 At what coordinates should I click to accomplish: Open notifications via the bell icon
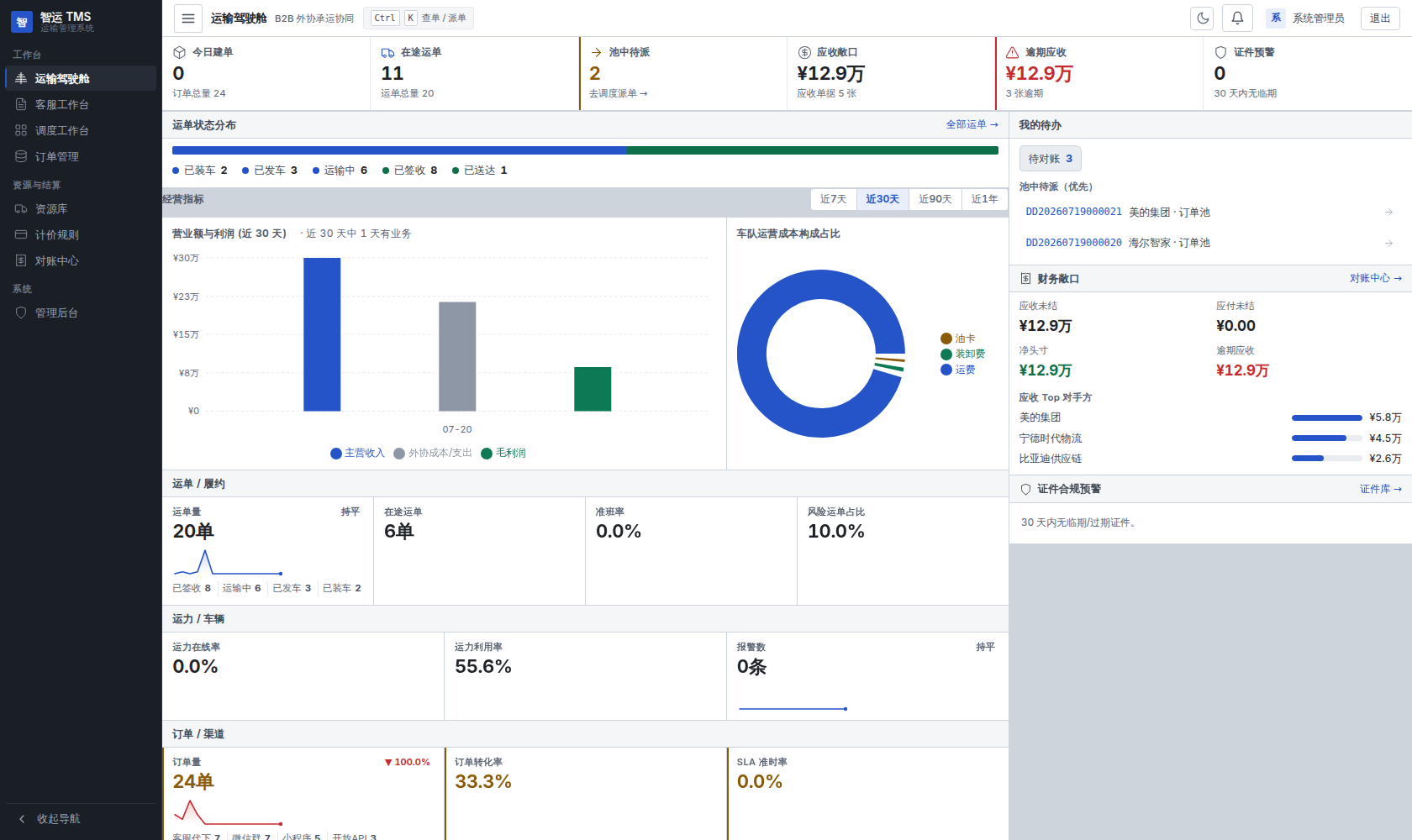click(x=1237, y=18)
